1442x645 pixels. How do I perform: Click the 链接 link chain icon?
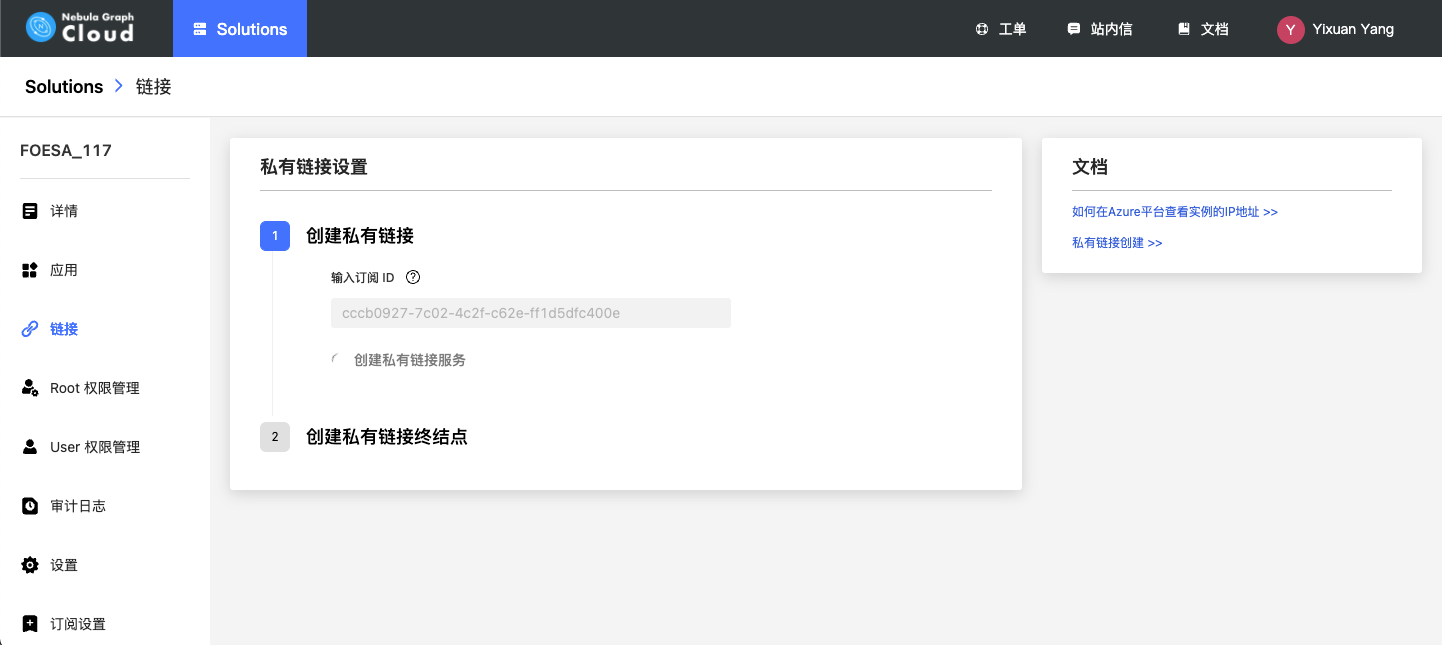[x=30, y=329]
